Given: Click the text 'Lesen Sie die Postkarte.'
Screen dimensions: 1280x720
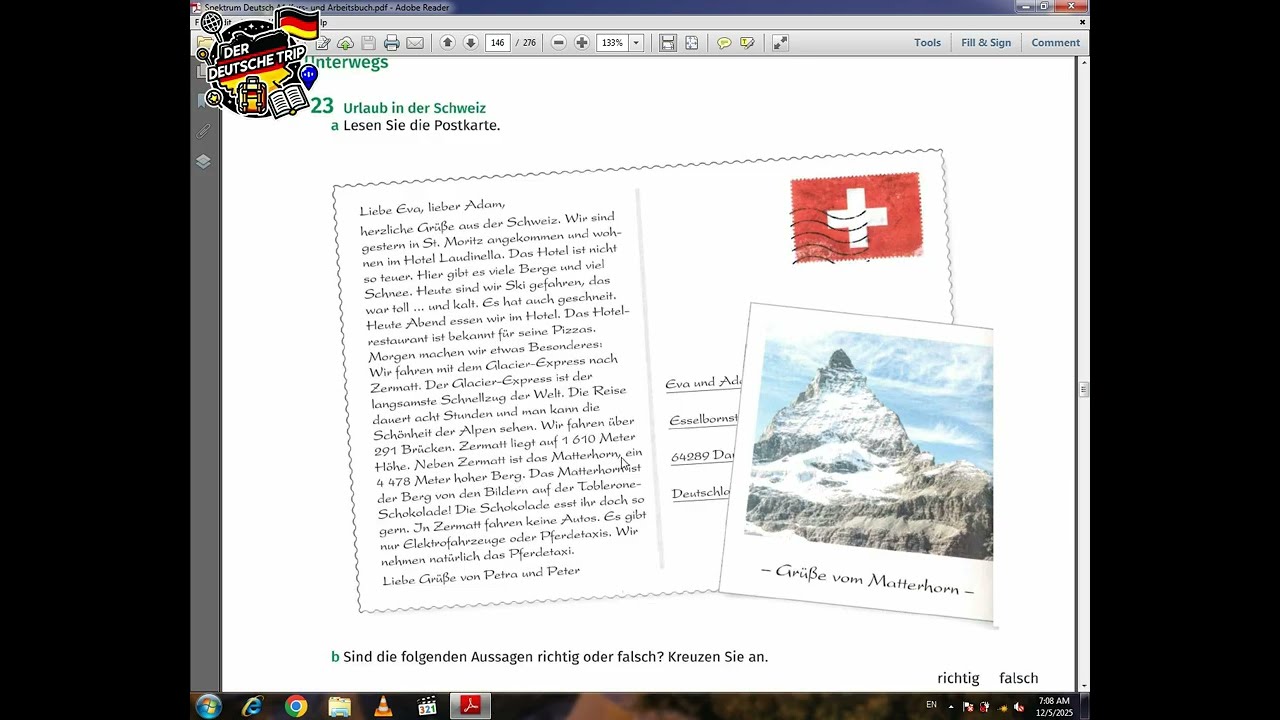Looking at the screenshot, I should coord(421,126).
